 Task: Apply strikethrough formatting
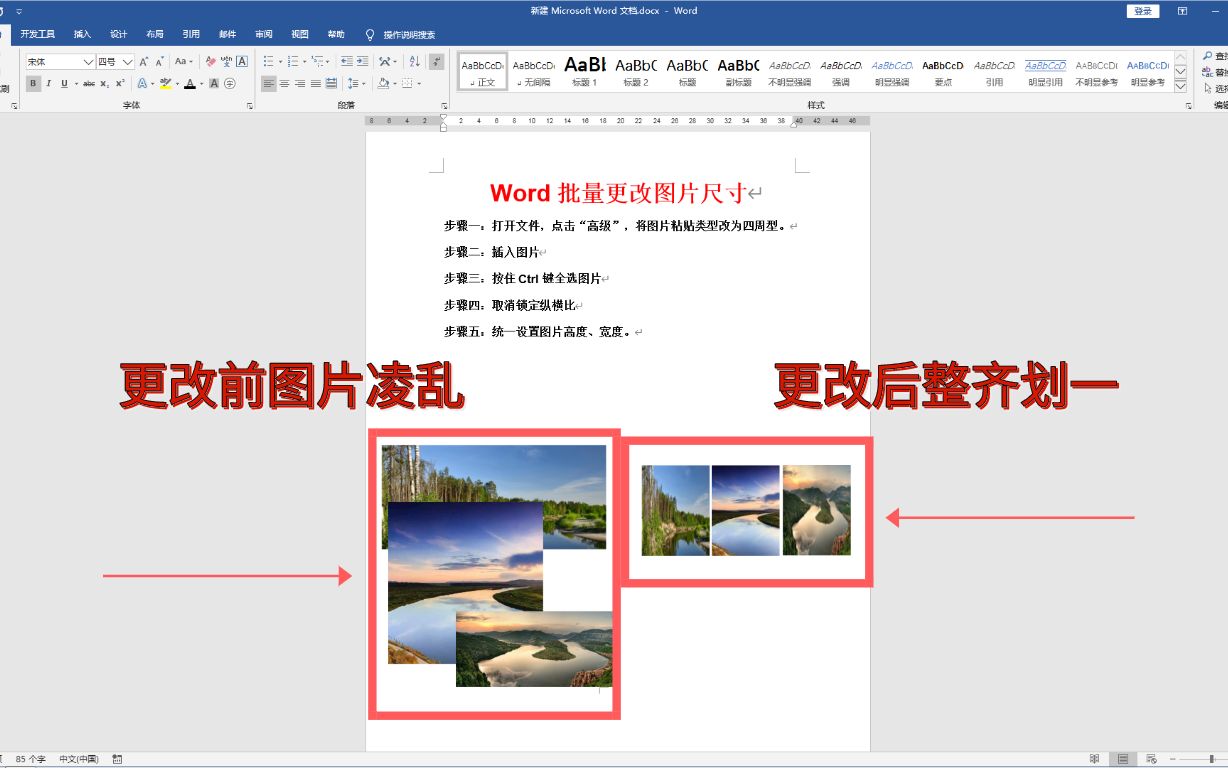point(90,83)
